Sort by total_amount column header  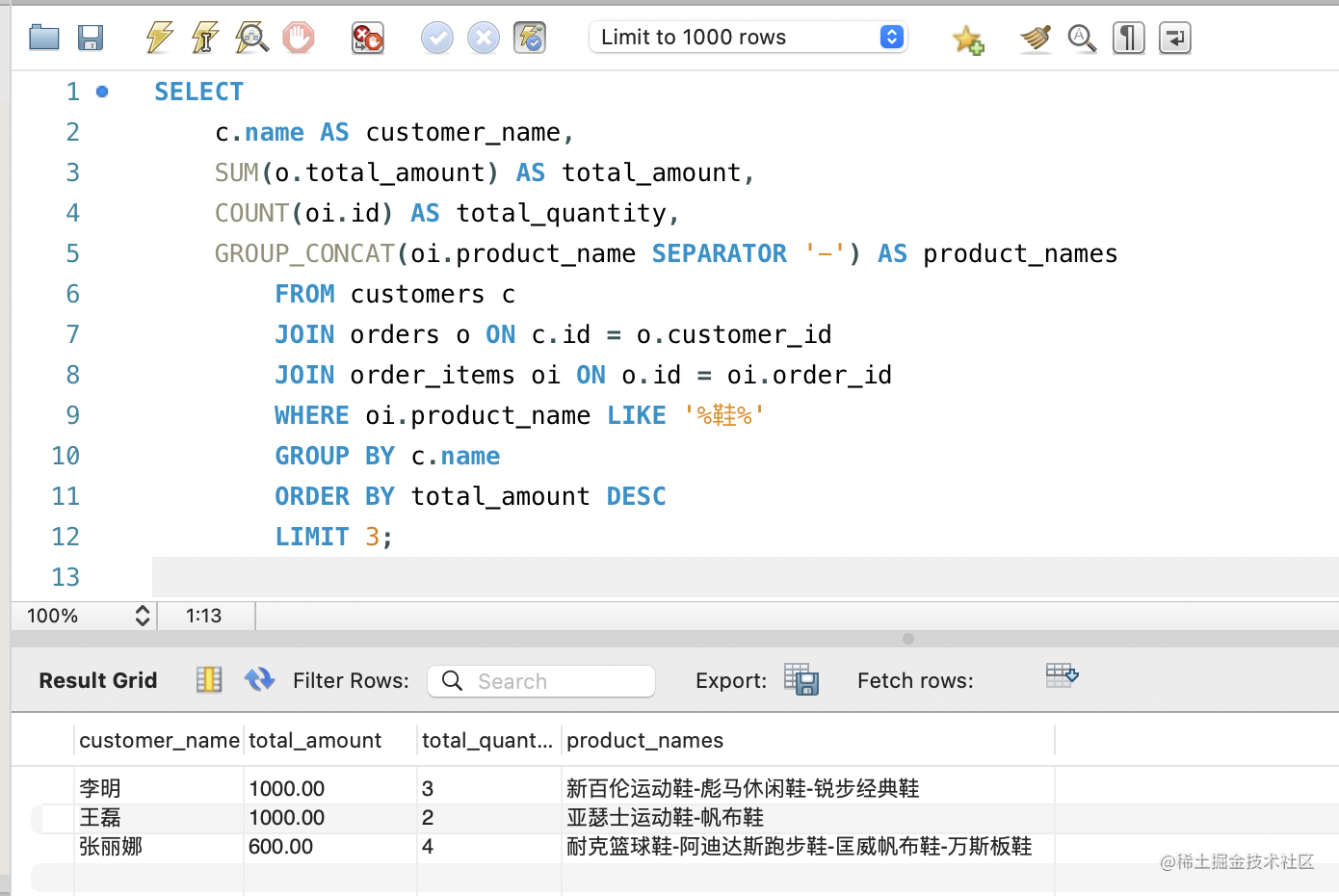coord(315,740)
